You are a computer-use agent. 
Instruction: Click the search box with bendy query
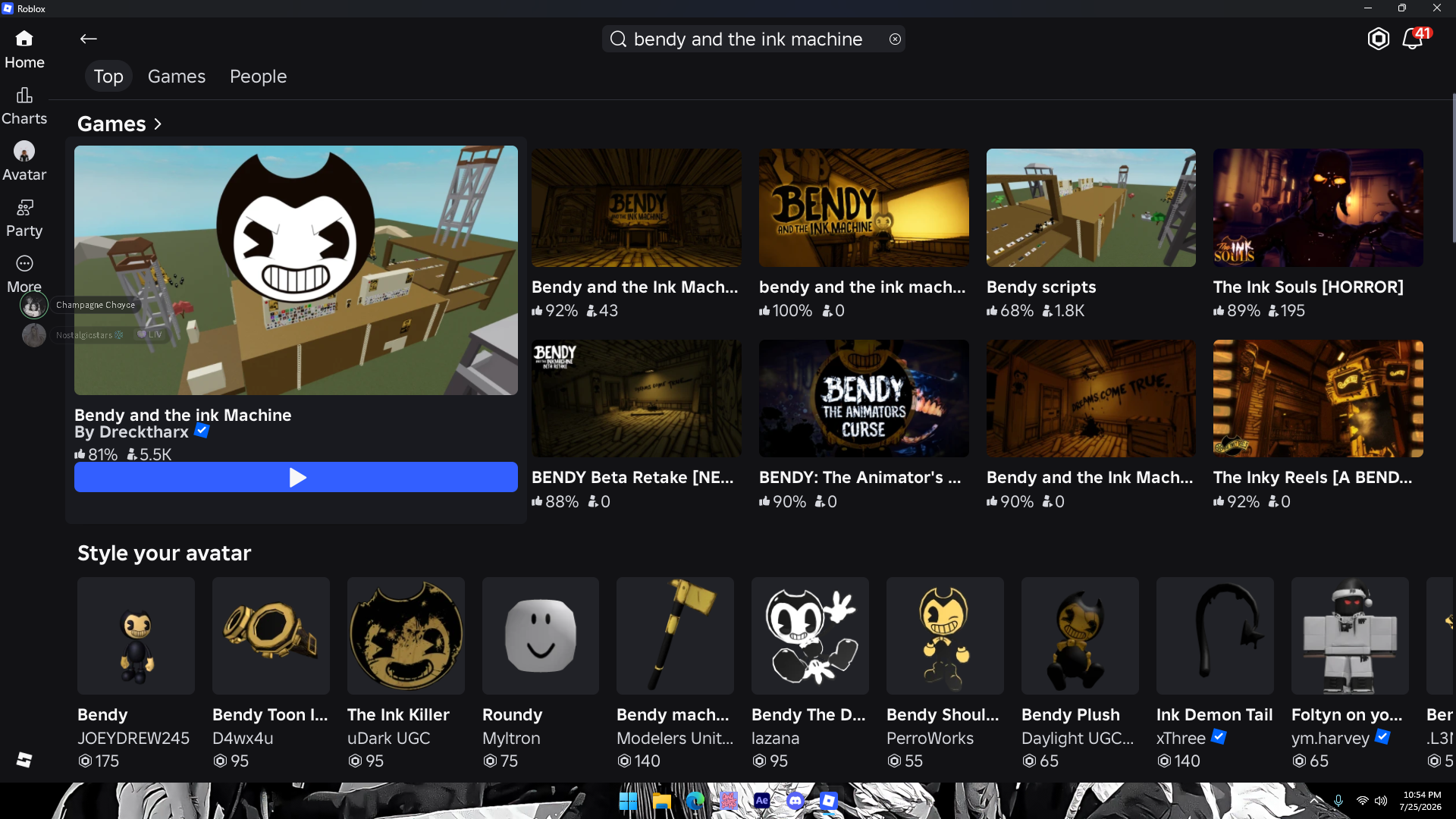pos(754,39)
